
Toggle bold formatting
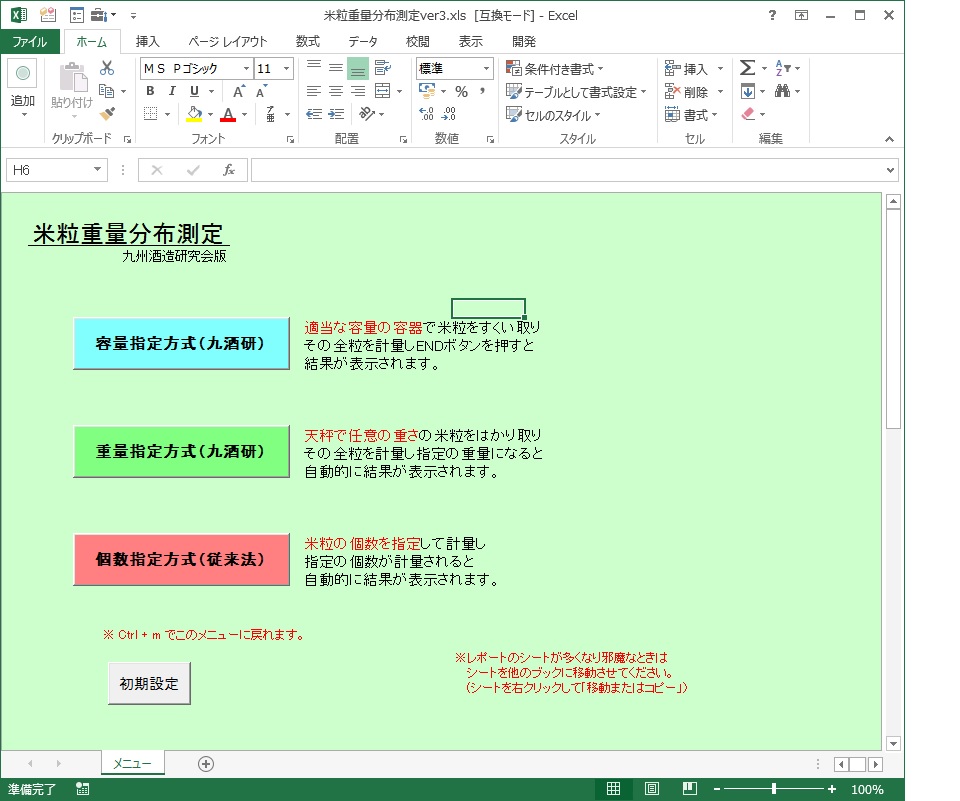click(150, 92)
